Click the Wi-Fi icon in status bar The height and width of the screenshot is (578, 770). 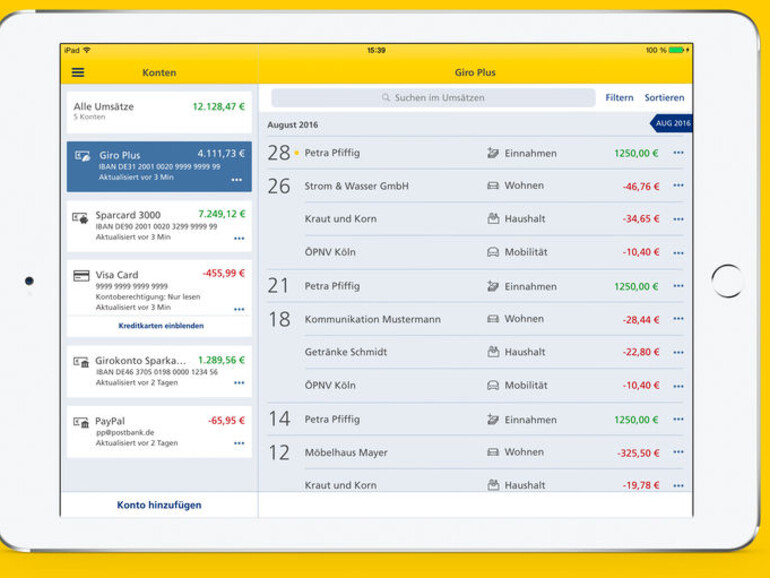click(87, 50)
